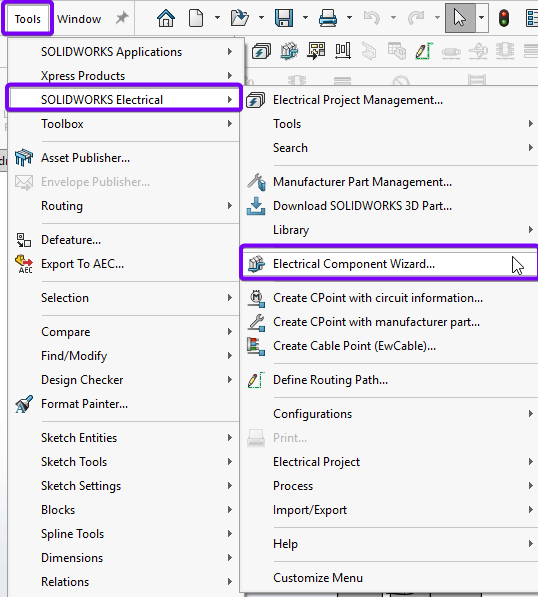The height and width of the screenshot is (597, 538).
Task: Expand SOLIDWORKS Applications submenu
Action: click(123, 51)
